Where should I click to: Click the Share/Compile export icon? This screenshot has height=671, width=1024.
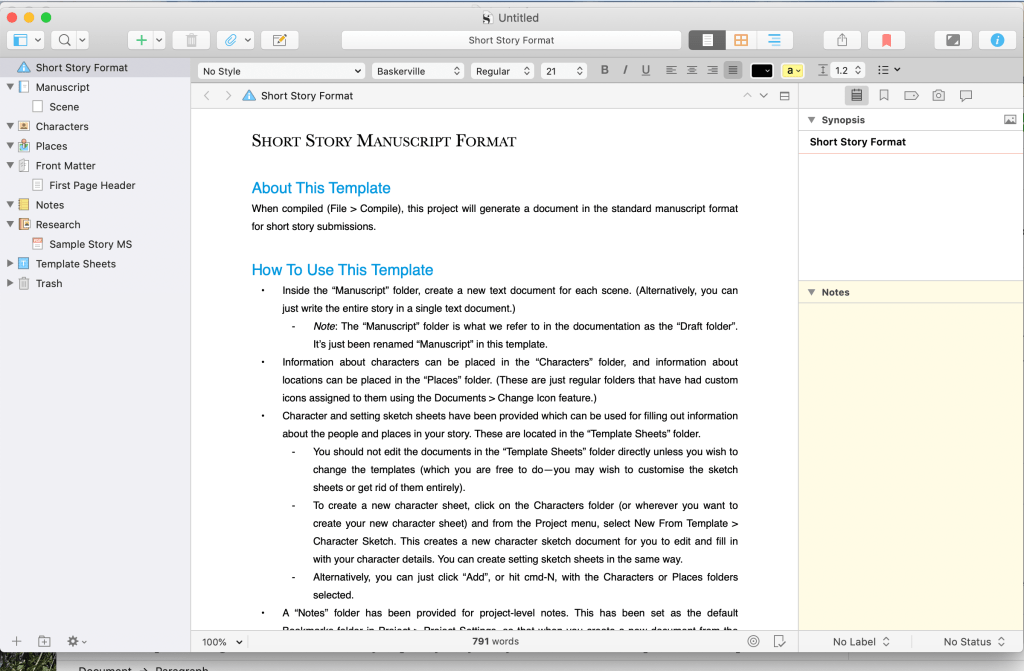click(x=842, y=40)
